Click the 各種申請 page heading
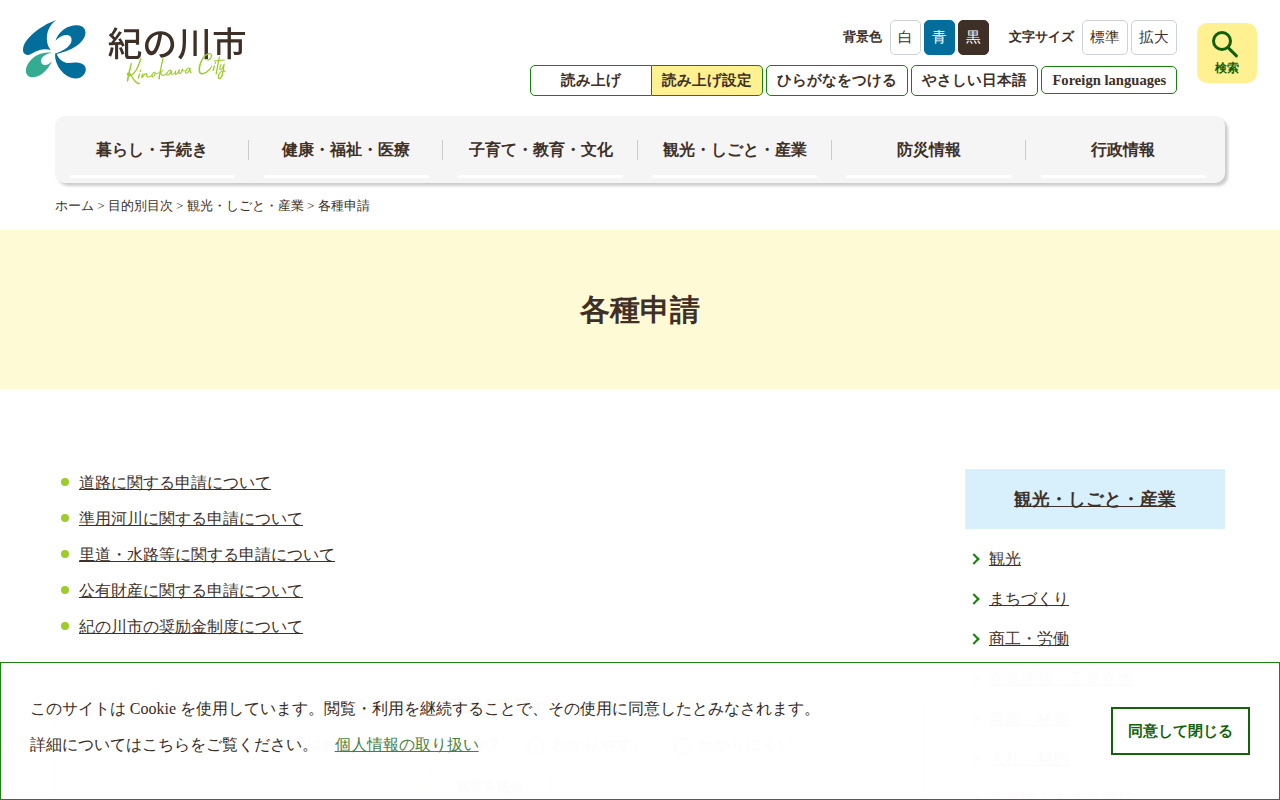This screenshot has height=800, width=1280. pos(640,310)
